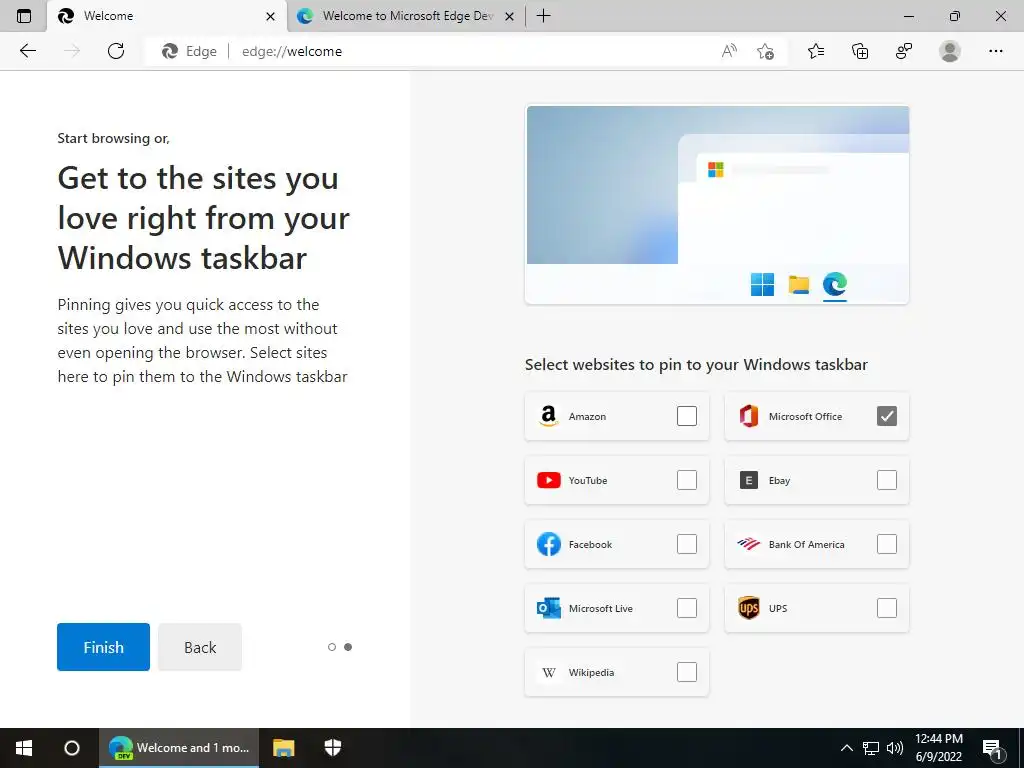Click the YouTube logo icon
Viewport: 1024px width, 768px height.
coord(549,480)
